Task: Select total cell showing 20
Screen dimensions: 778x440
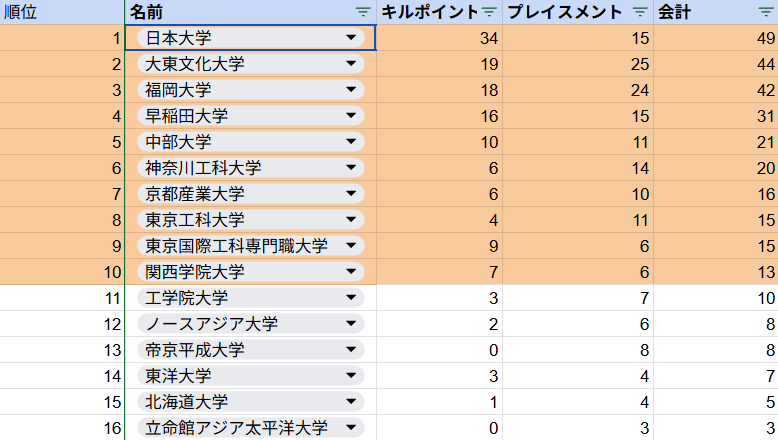Action: coord(716,168)
